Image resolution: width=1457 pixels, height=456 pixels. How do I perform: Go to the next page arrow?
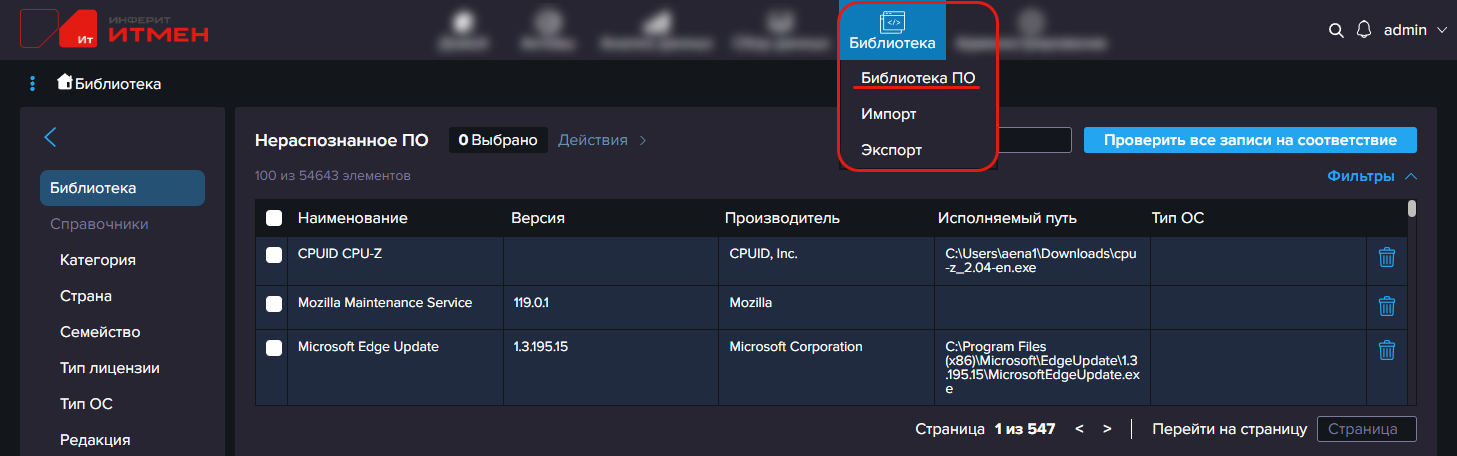click(1107, 429)
